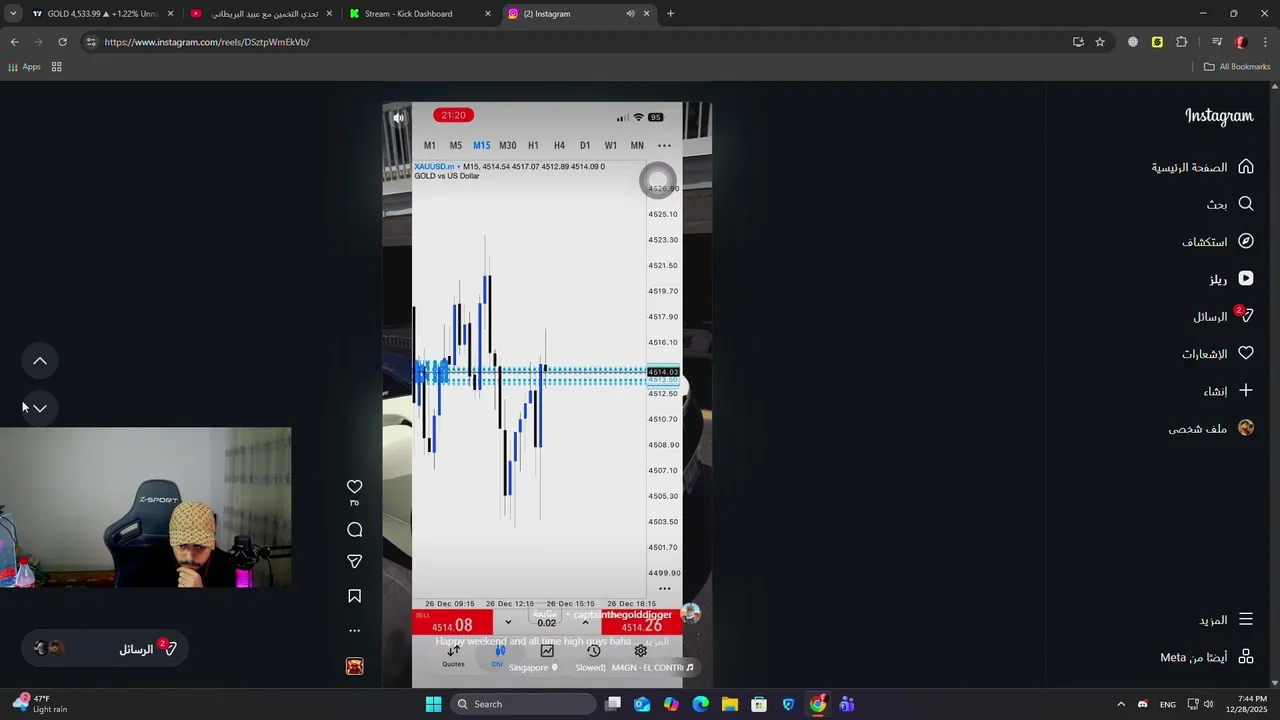
Task: Open Microsoft Edge from taskbar
Action: 700,704
